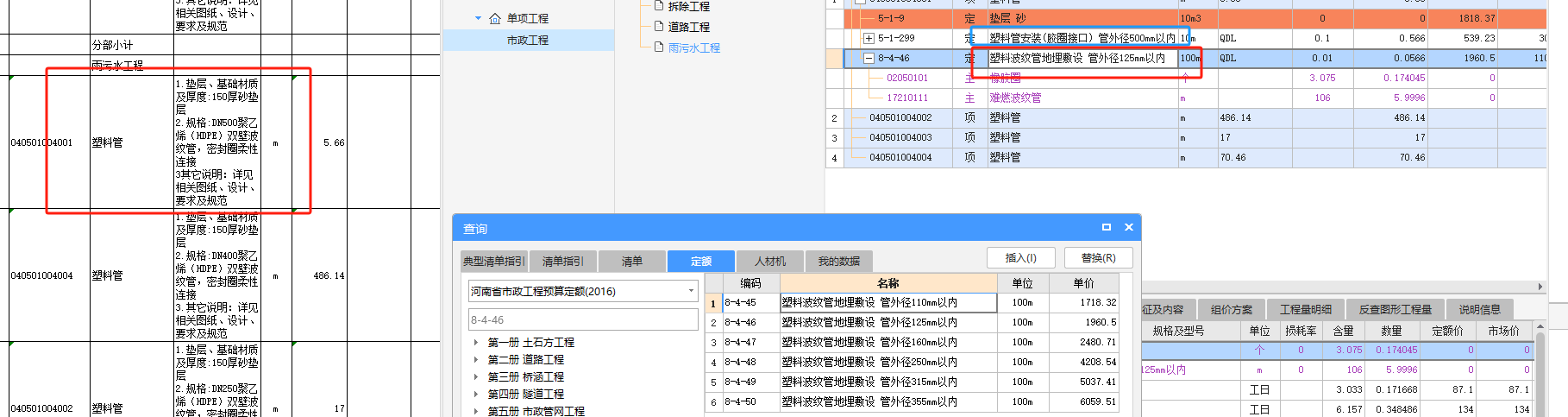Switch to 我的数据 tab
The image size is (1568, 417).
[x=839, y=261]
